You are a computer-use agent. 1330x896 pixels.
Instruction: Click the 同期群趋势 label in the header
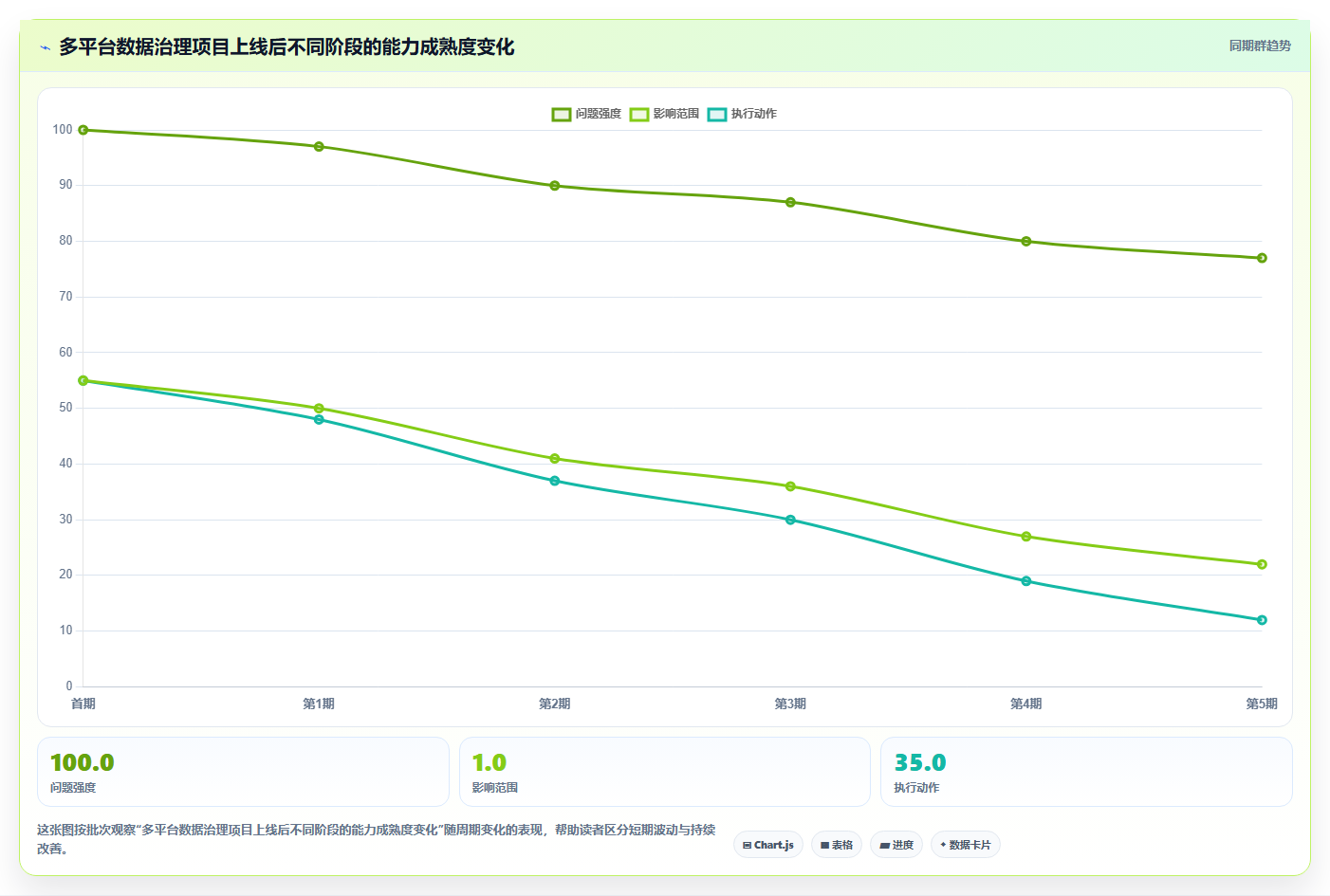pos(1260,46)
